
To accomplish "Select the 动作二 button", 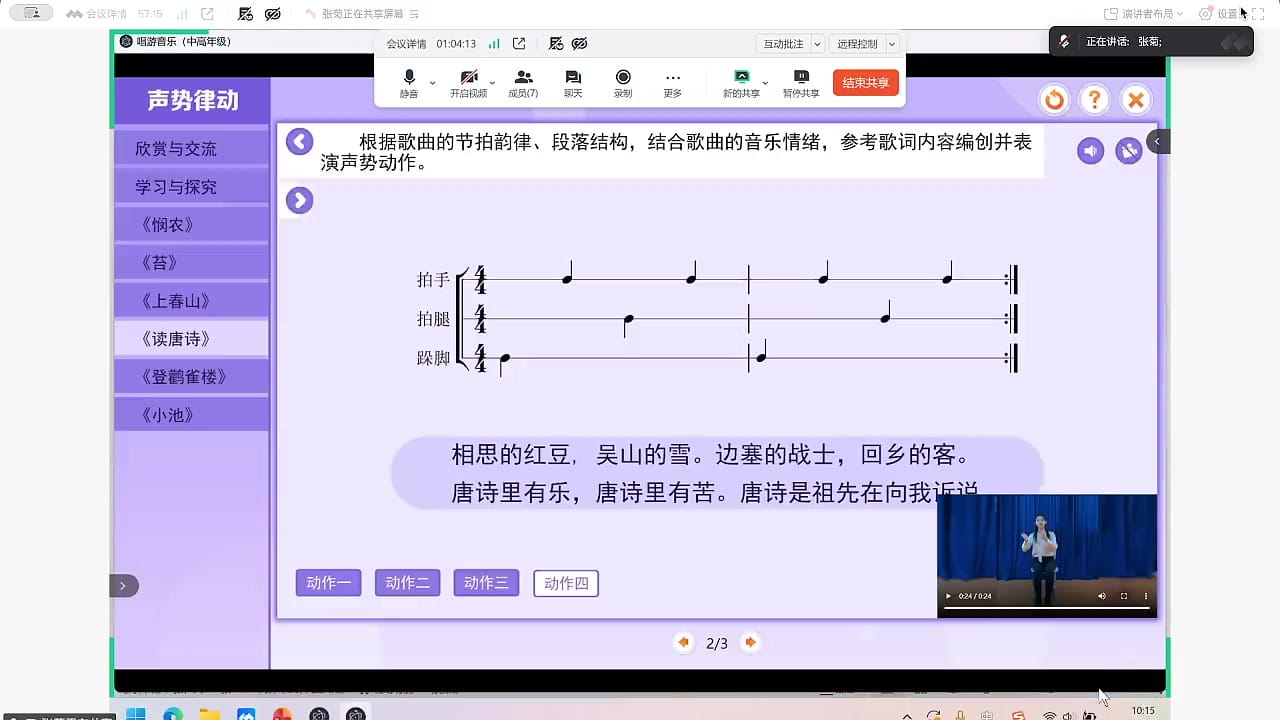I will [408, 583].
